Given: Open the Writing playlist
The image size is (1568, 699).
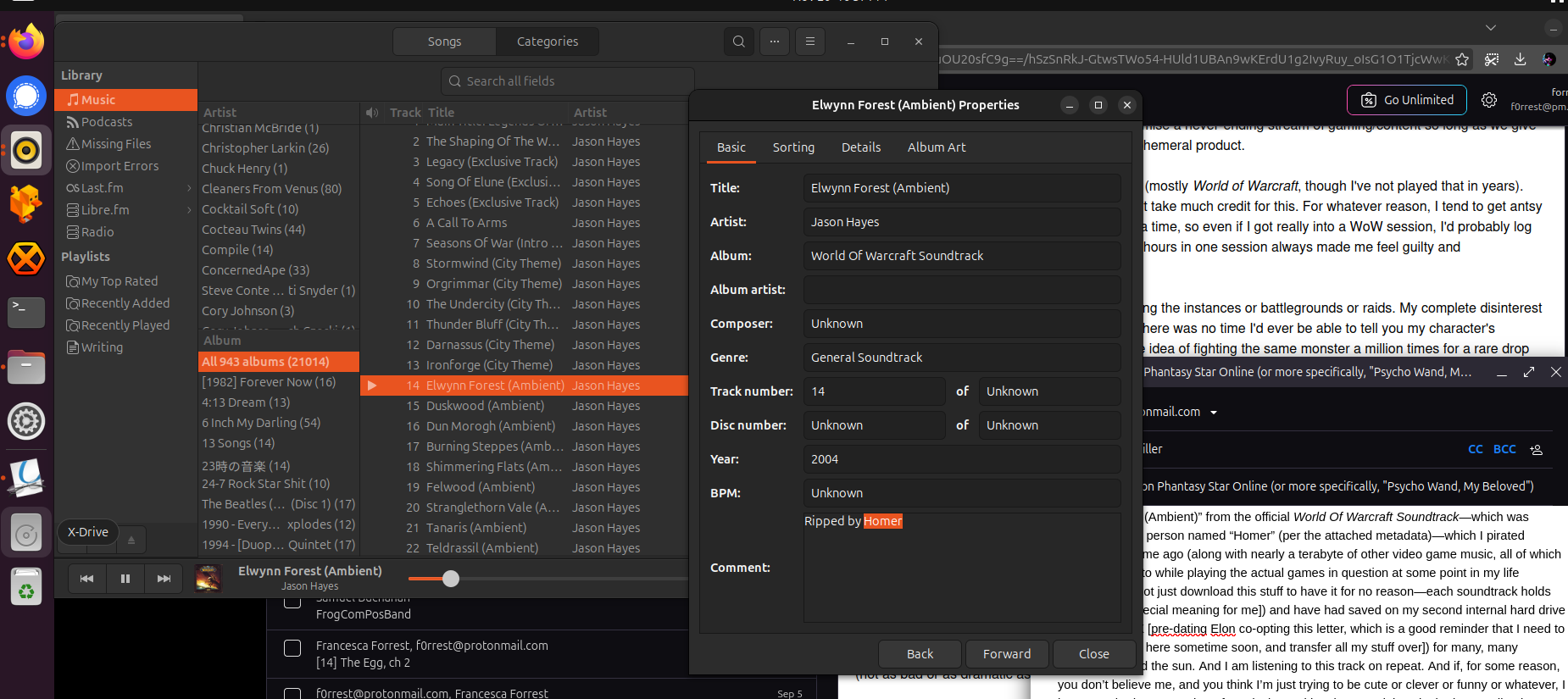Looking at the screenshot, I should coord(126,347).
